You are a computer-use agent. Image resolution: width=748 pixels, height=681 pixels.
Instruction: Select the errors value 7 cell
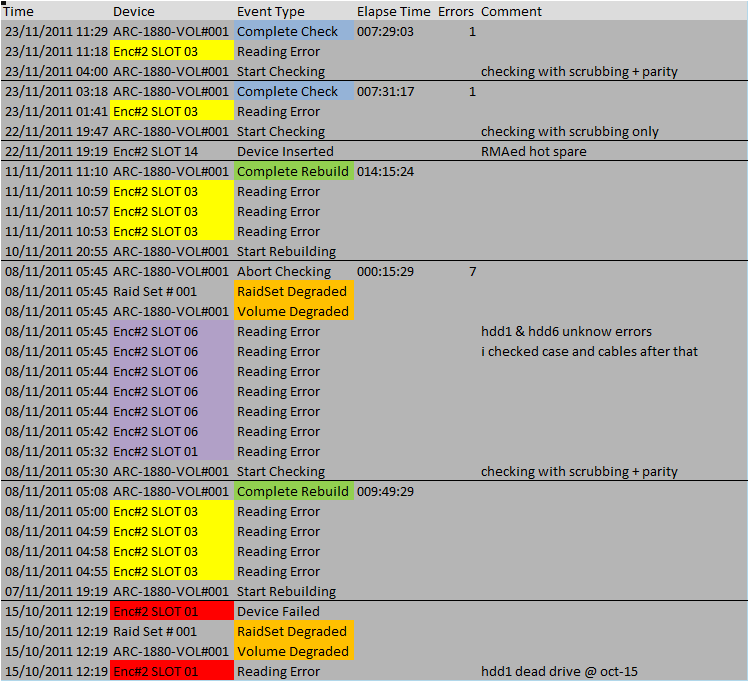[x=472, y=272]
